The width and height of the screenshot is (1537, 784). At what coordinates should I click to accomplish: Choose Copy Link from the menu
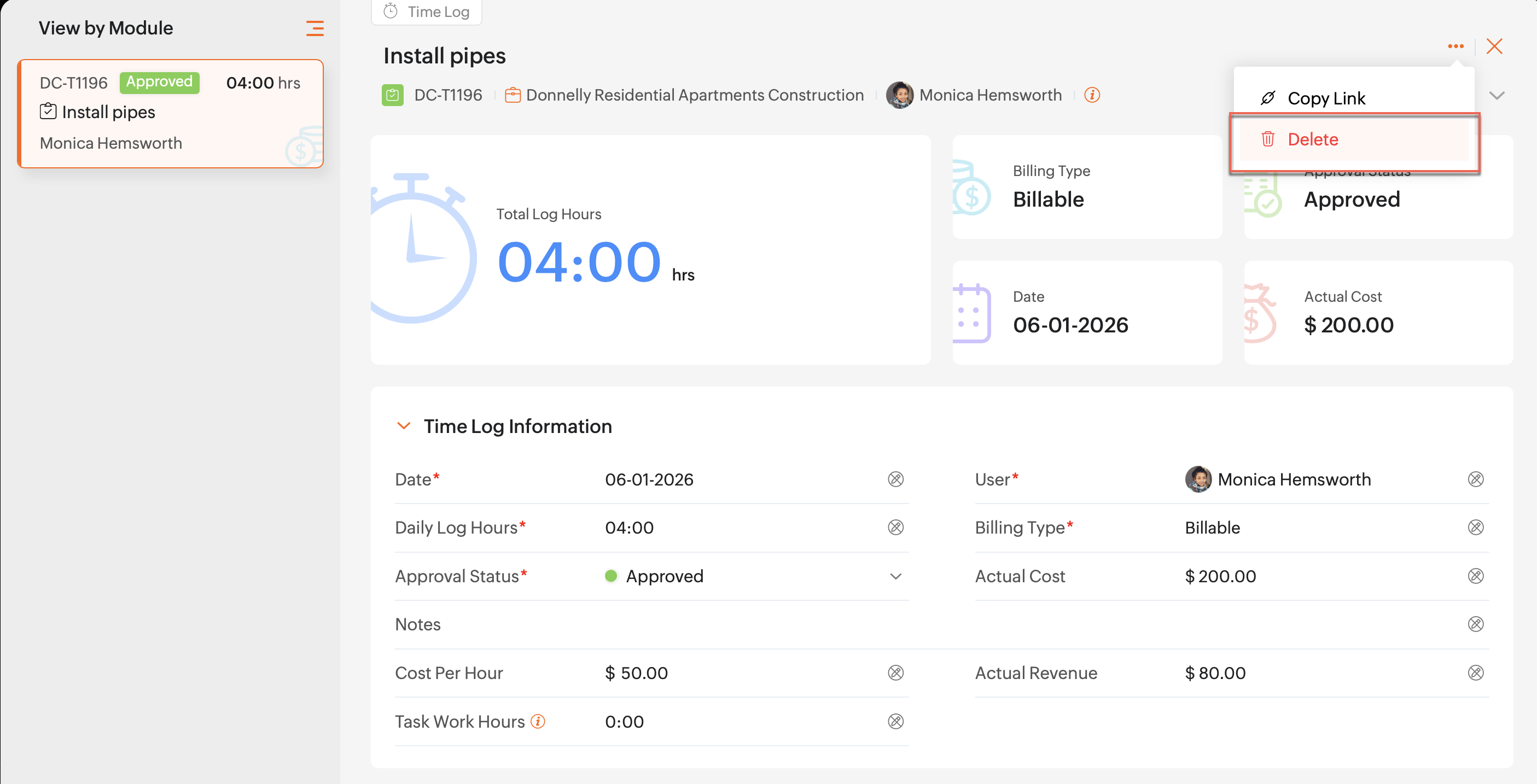pos(1325,98)
